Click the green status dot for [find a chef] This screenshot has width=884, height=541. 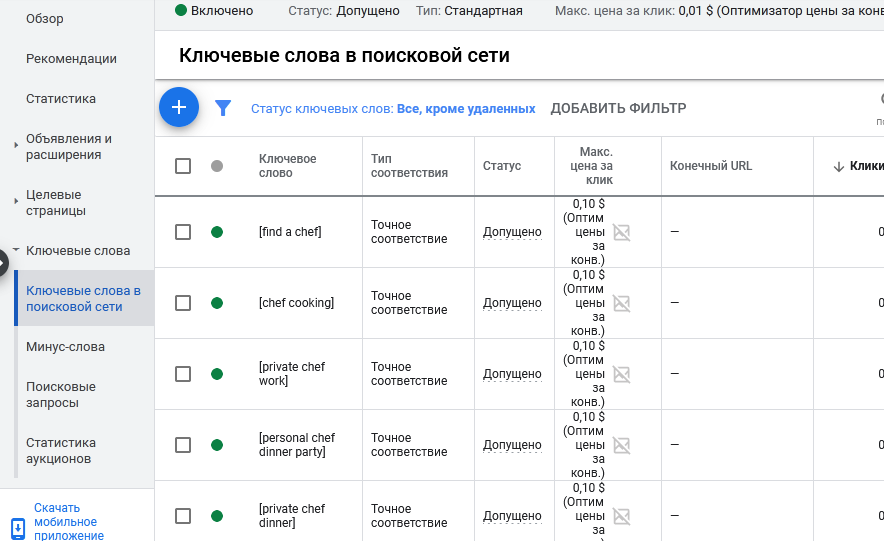[x=217, y=232]
